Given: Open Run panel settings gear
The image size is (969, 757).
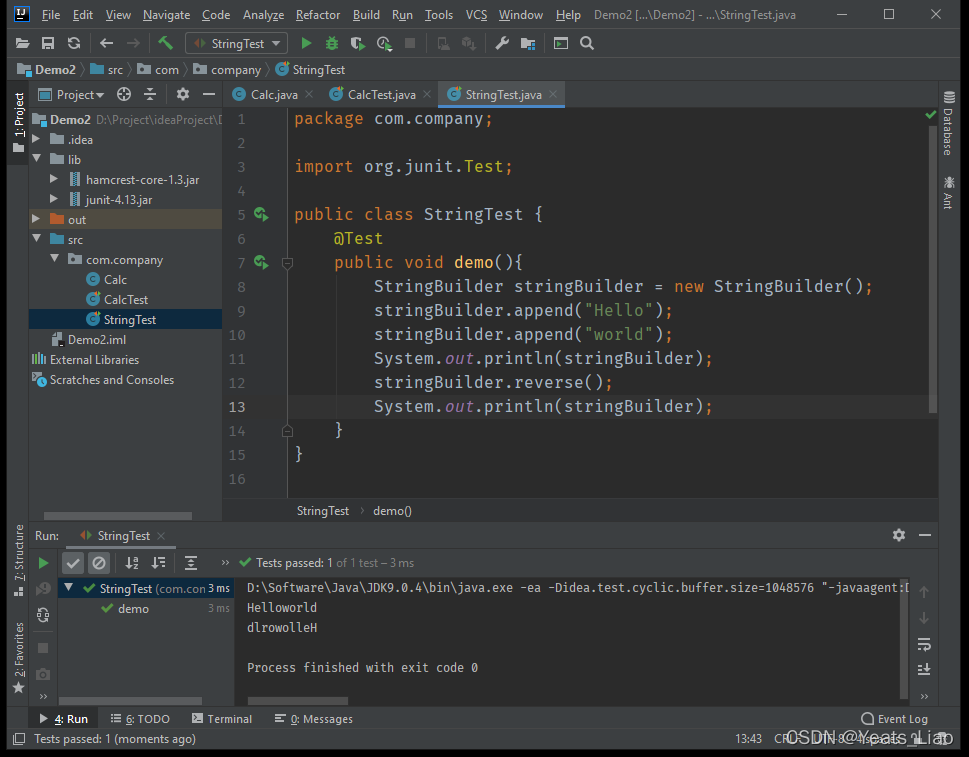Looking at the screenshot, I should pos(899,535).
